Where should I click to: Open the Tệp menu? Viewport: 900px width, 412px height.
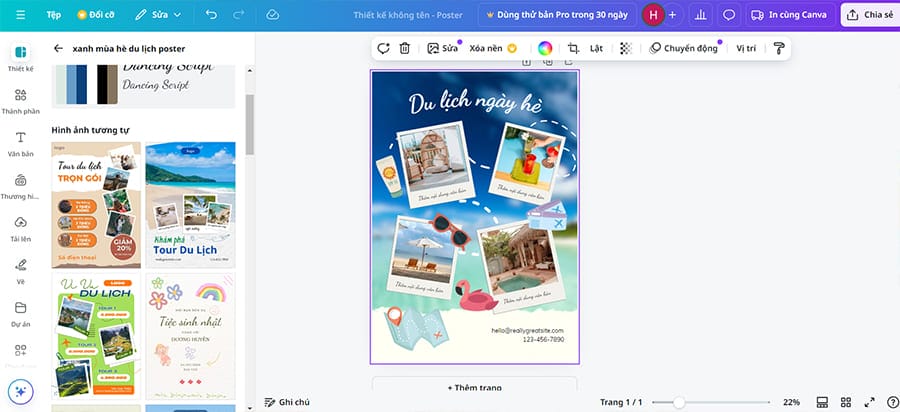[x=53, y=15]
